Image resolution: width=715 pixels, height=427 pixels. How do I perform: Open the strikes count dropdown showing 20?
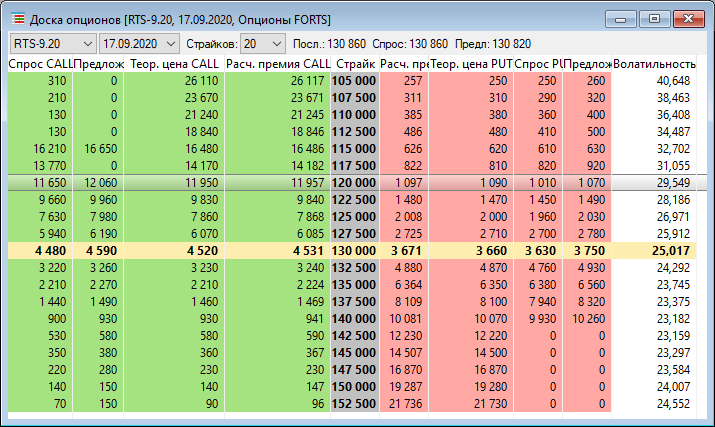coord(263,44)
